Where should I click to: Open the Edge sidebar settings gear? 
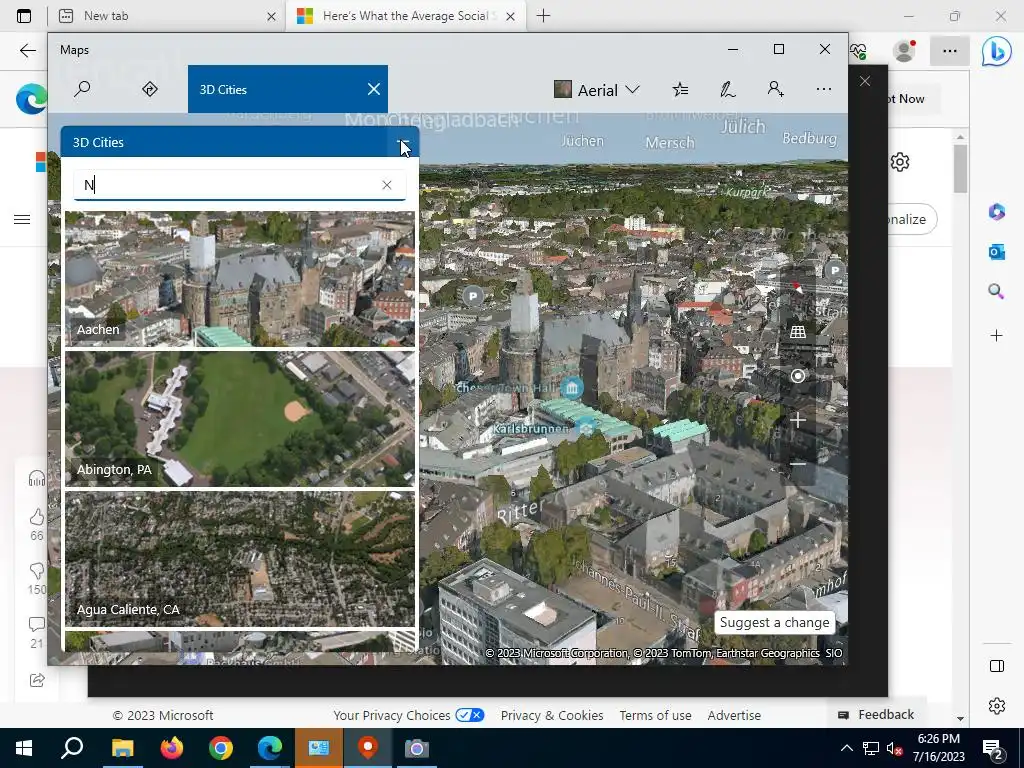(997, 706)
